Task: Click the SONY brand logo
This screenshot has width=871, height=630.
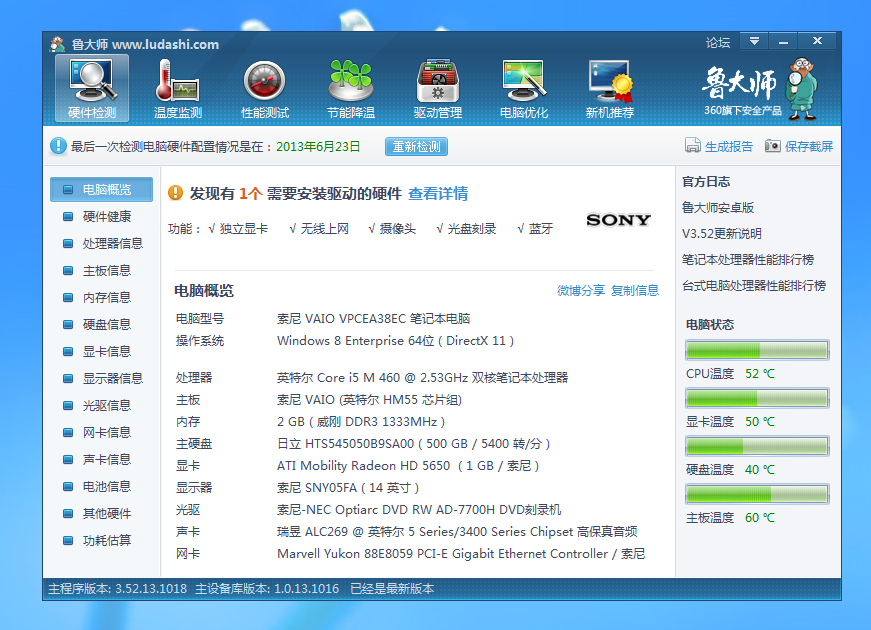Action: pos(618,220)
